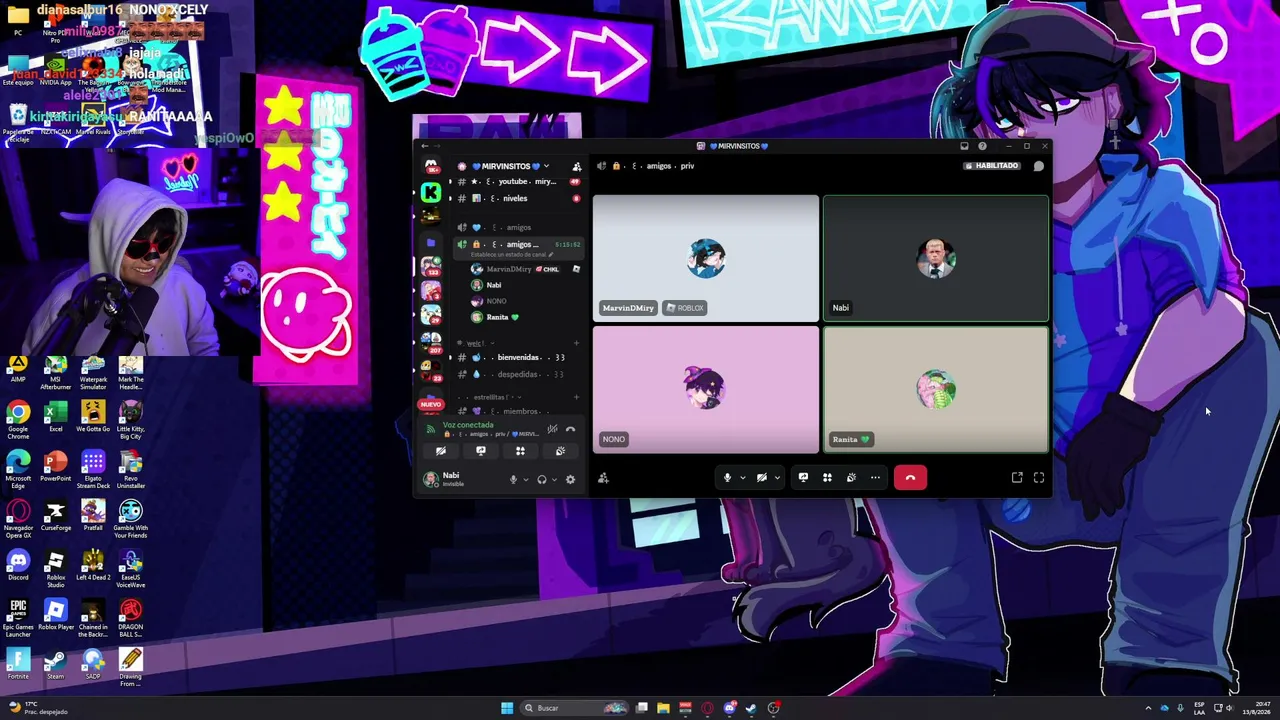Open File Explorer from the taskbar
This screenshot has width=1280, height=720.
tap(663, 708)
